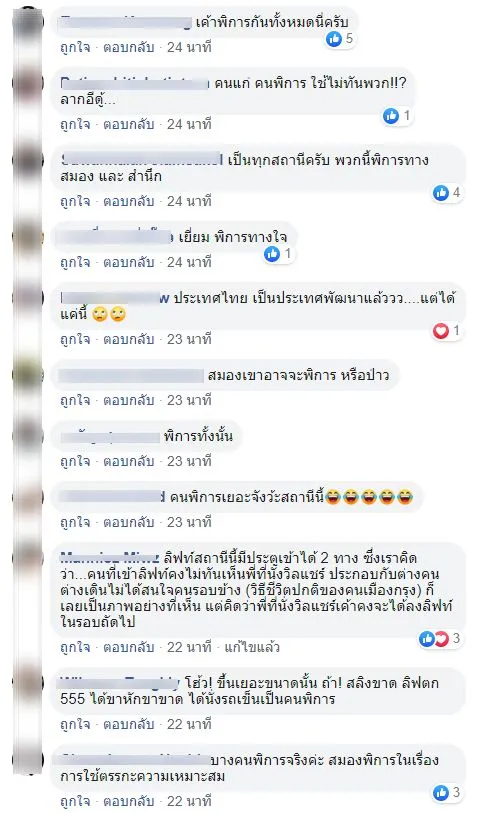Reply to the โอ้ว! ขึ้นเยอะขนาดนั้น comment
This screenshot has width=500, height=813.
pyautogui.click(x=129, y=724)
